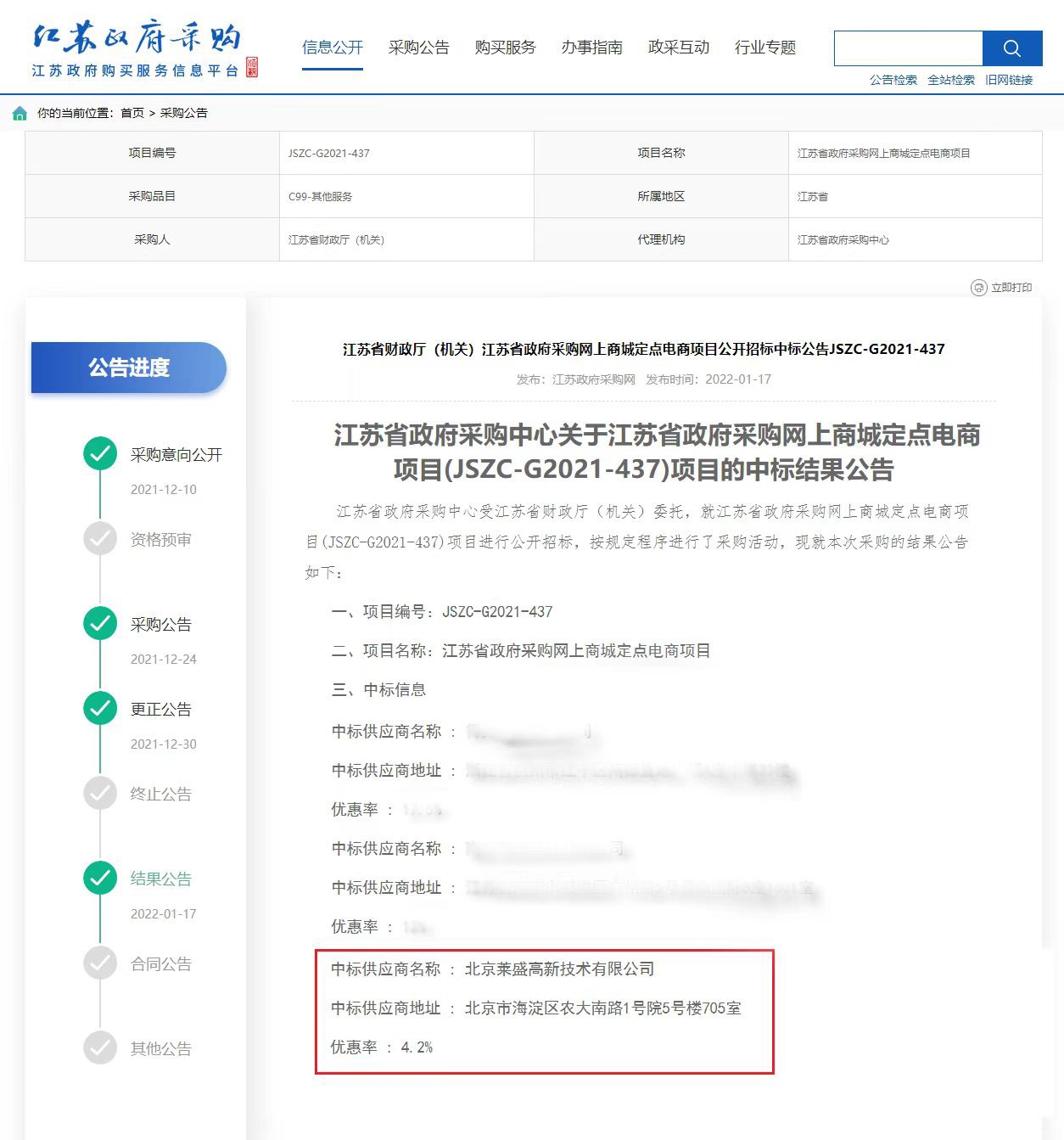Click green checkmark for 更正公告
The width and height of the screenshot is (1064, 1140).
pyautogui.click(x=100, y=709)
